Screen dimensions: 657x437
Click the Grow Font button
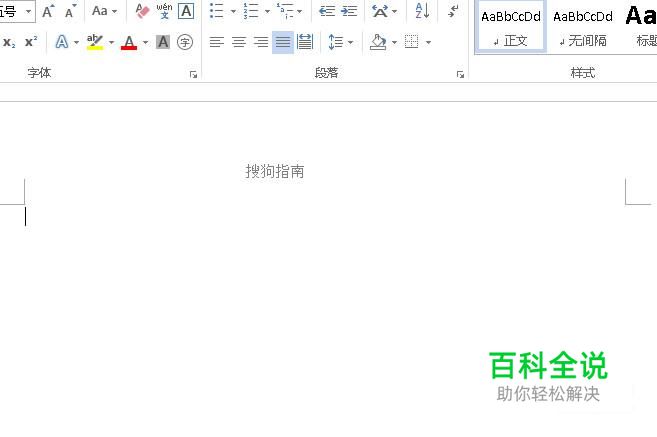(x=48, y=11)
